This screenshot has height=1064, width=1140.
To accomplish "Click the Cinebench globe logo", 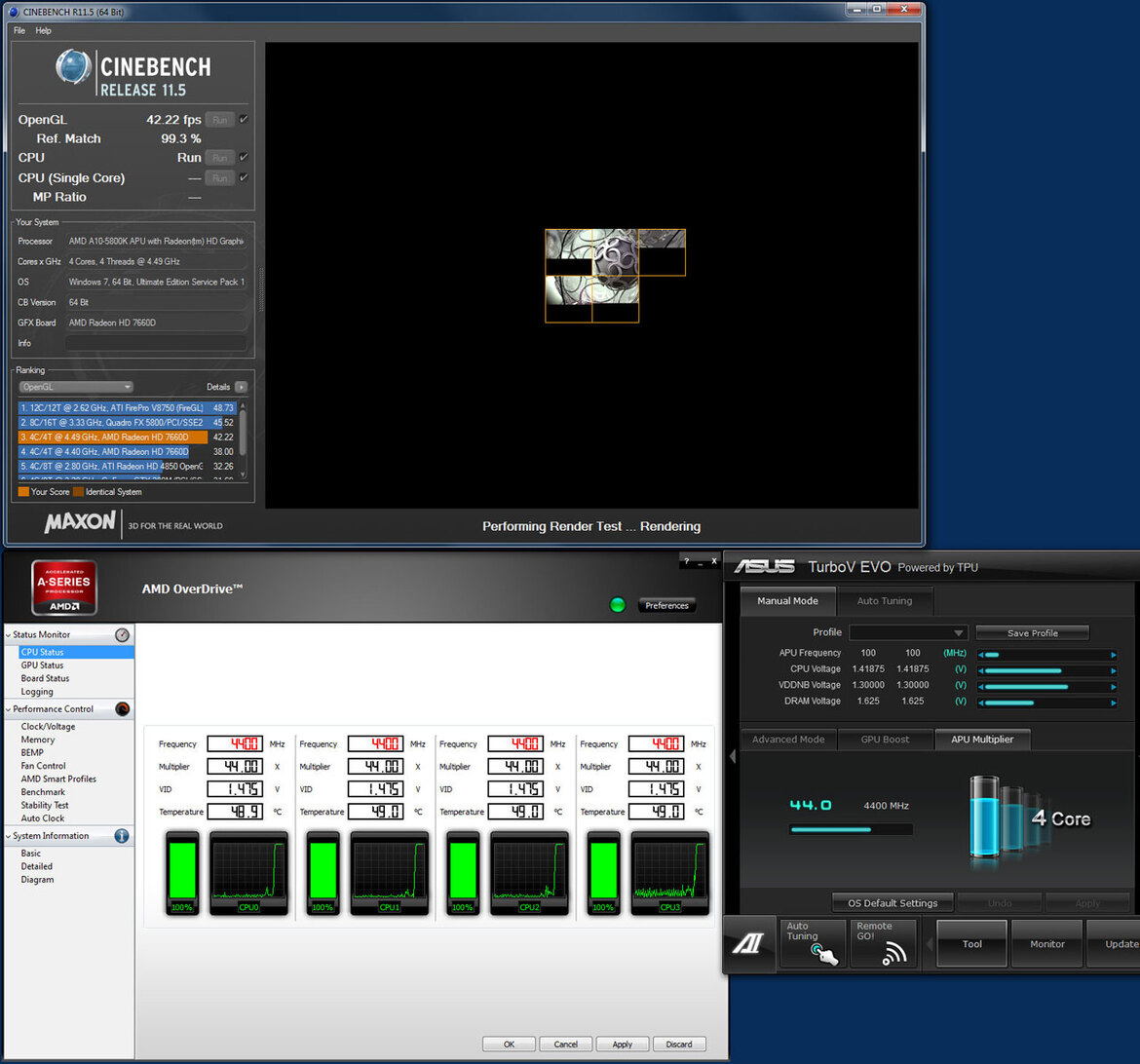I will [x=73, y=67].
